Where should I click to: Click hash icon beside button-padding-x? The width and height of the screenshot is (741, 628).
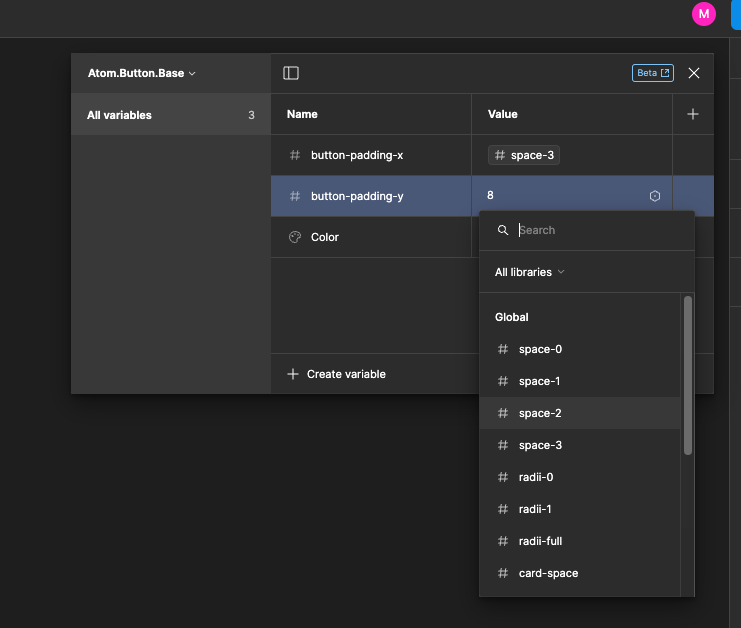click(x=295, y=156)
